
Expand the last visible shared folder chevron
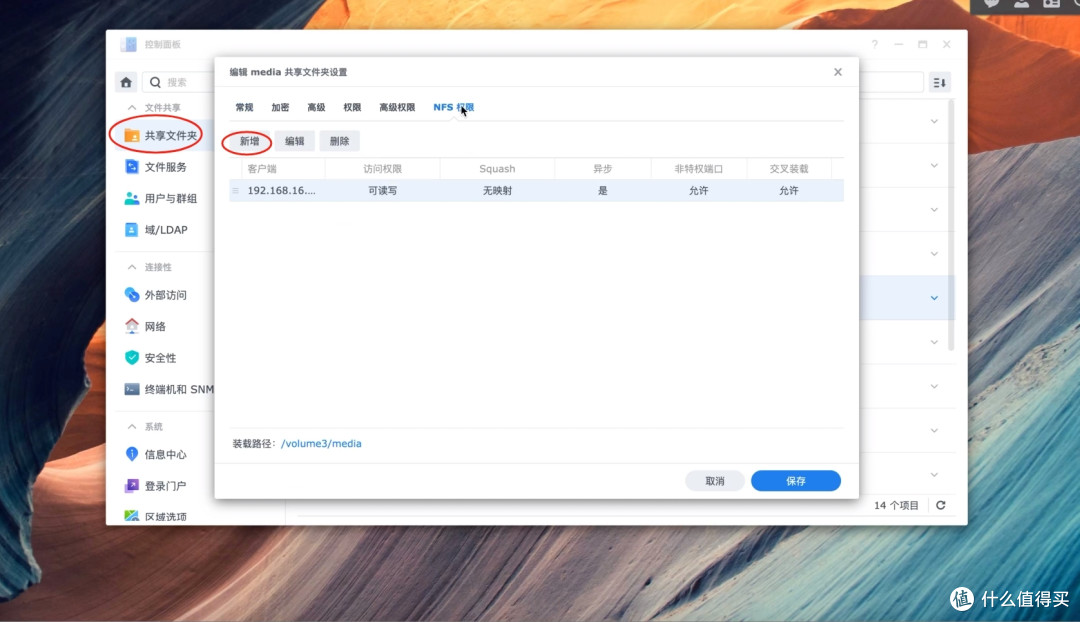934,475
